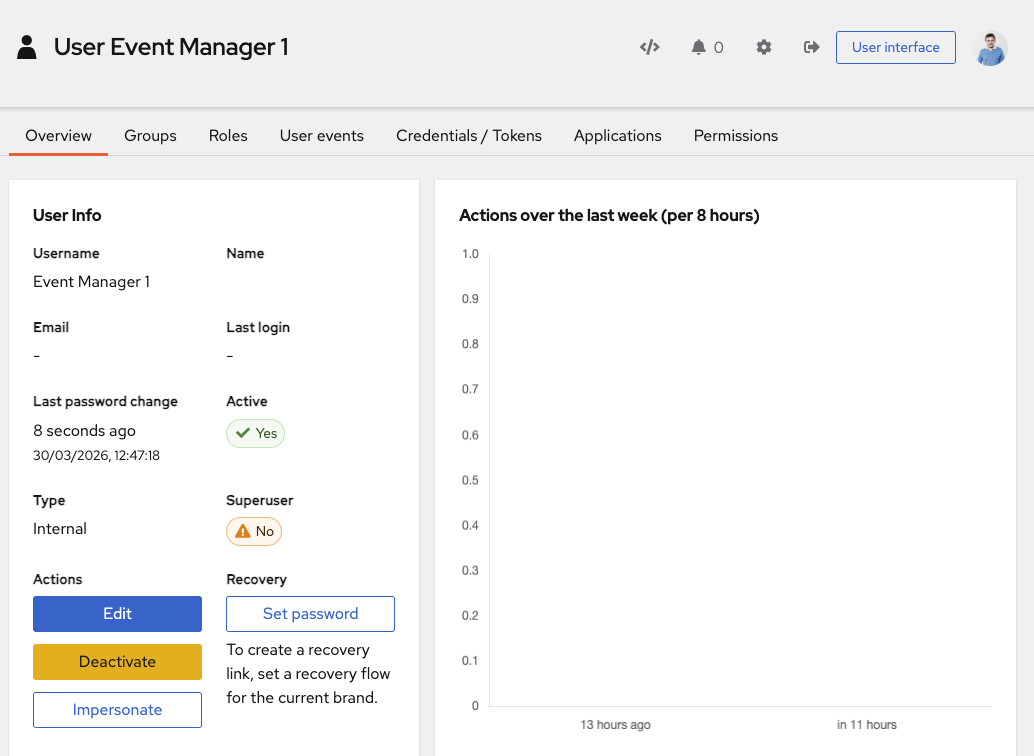Open the Credentials / Tokens tab
The width and height of the screenshot is (1034, 756).
[x=469, y=135]
